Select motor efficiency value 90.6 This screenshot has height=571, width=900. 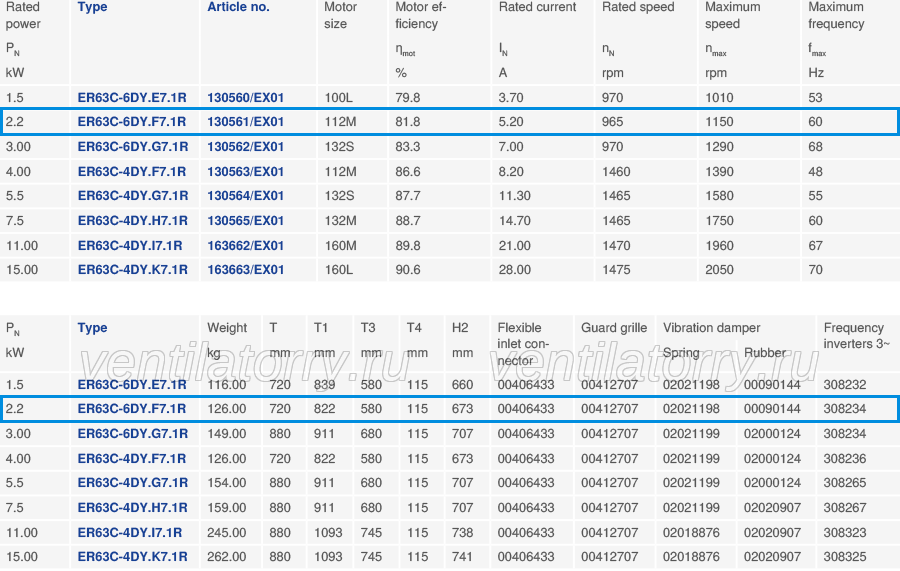click(408, 270)
